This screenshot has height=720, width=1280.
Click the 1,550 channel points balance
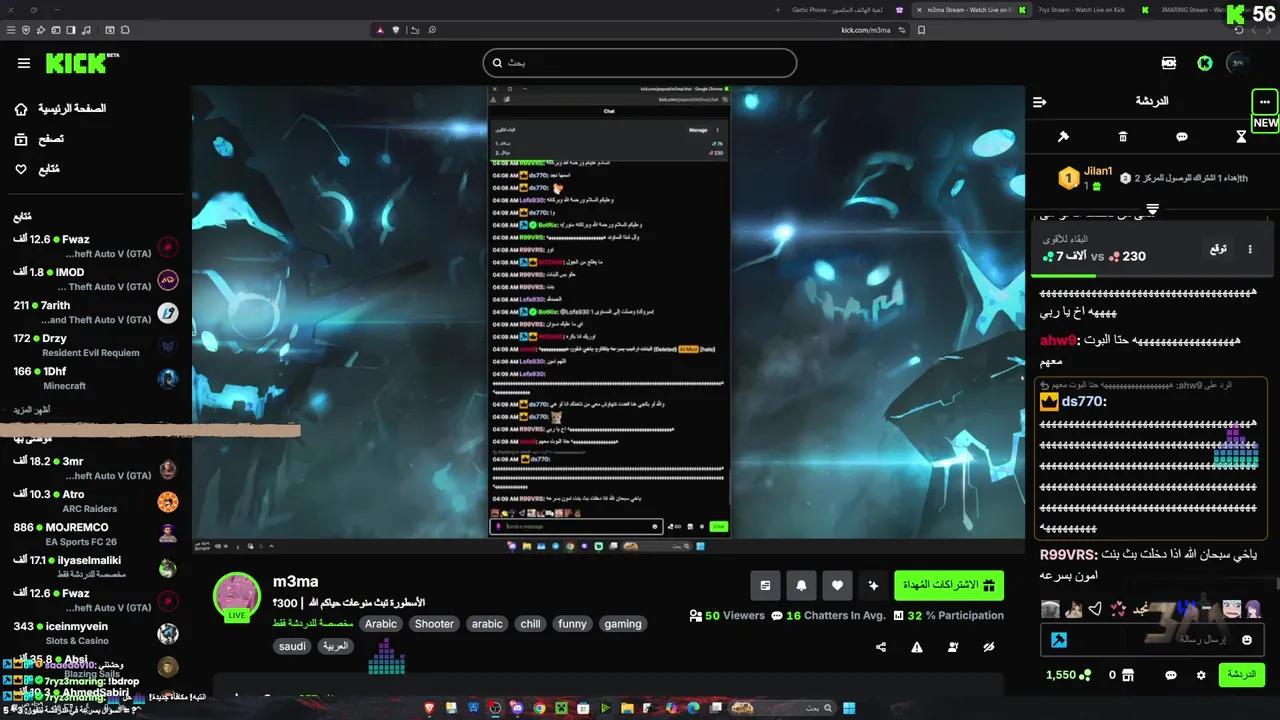pos(1069,675)
